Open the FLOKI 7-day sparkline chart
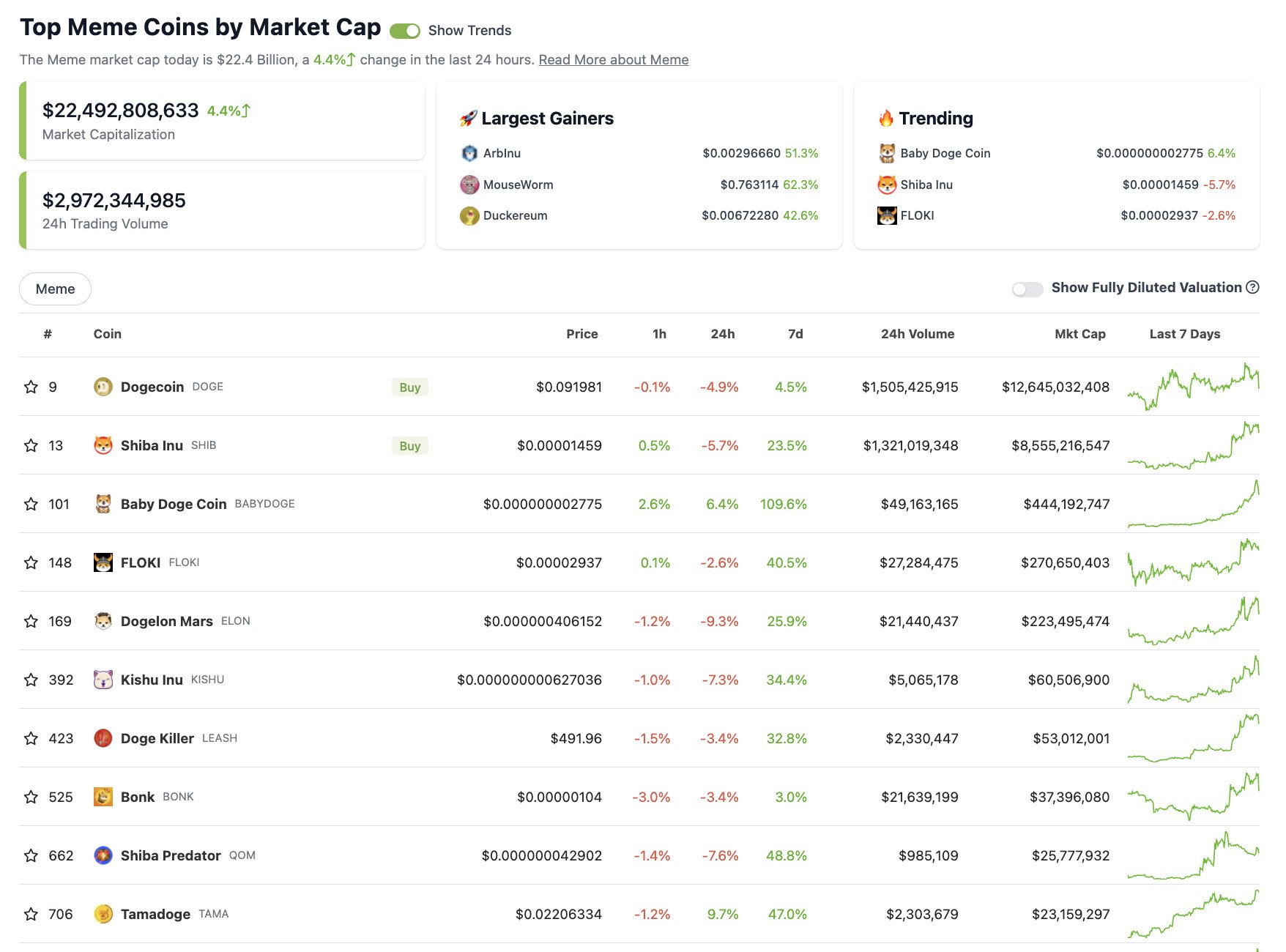1286x952 pixels. (x=1193, y=562)
